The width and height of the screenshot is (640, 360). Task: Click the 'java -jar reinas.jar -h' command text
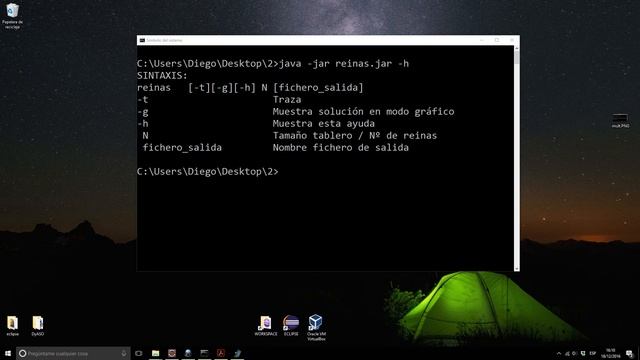344,64
